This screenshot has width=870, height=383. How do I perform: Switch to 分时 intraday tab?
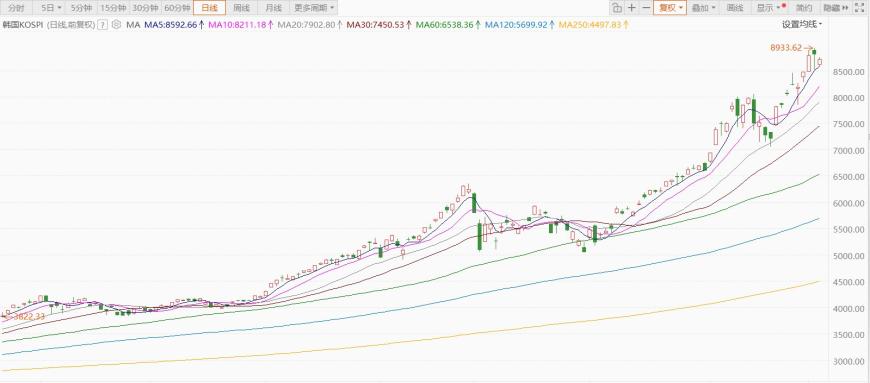17,8
